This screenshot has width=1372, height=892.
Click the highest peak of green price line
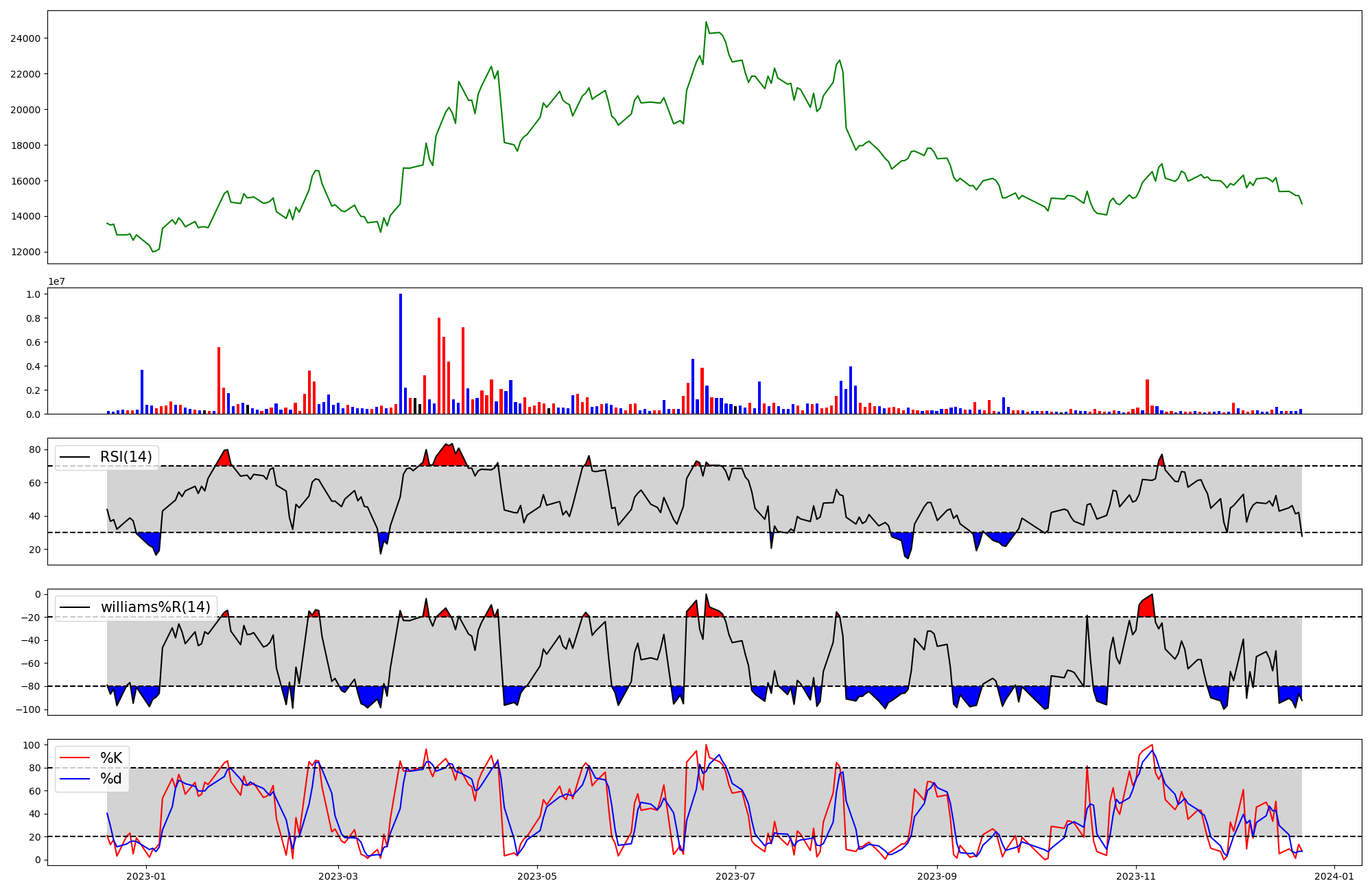tap(706, 22)
